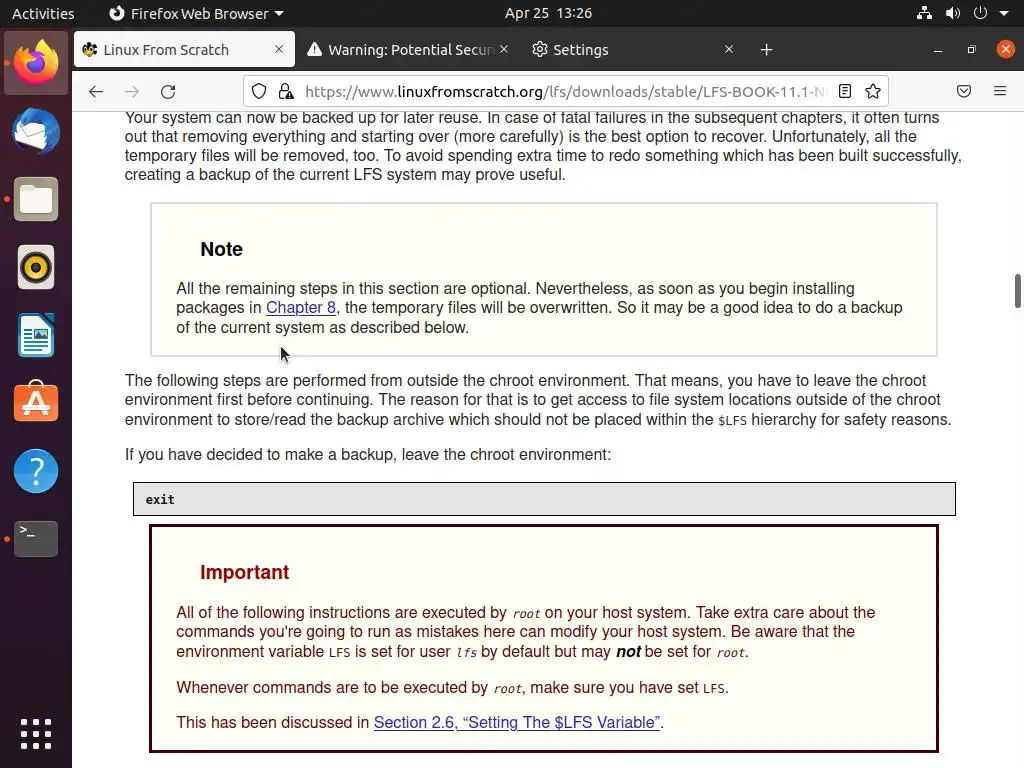This screenshot has width=1024, height=768.
Task: Open Terminal from the dock
Action: point(36,539)
